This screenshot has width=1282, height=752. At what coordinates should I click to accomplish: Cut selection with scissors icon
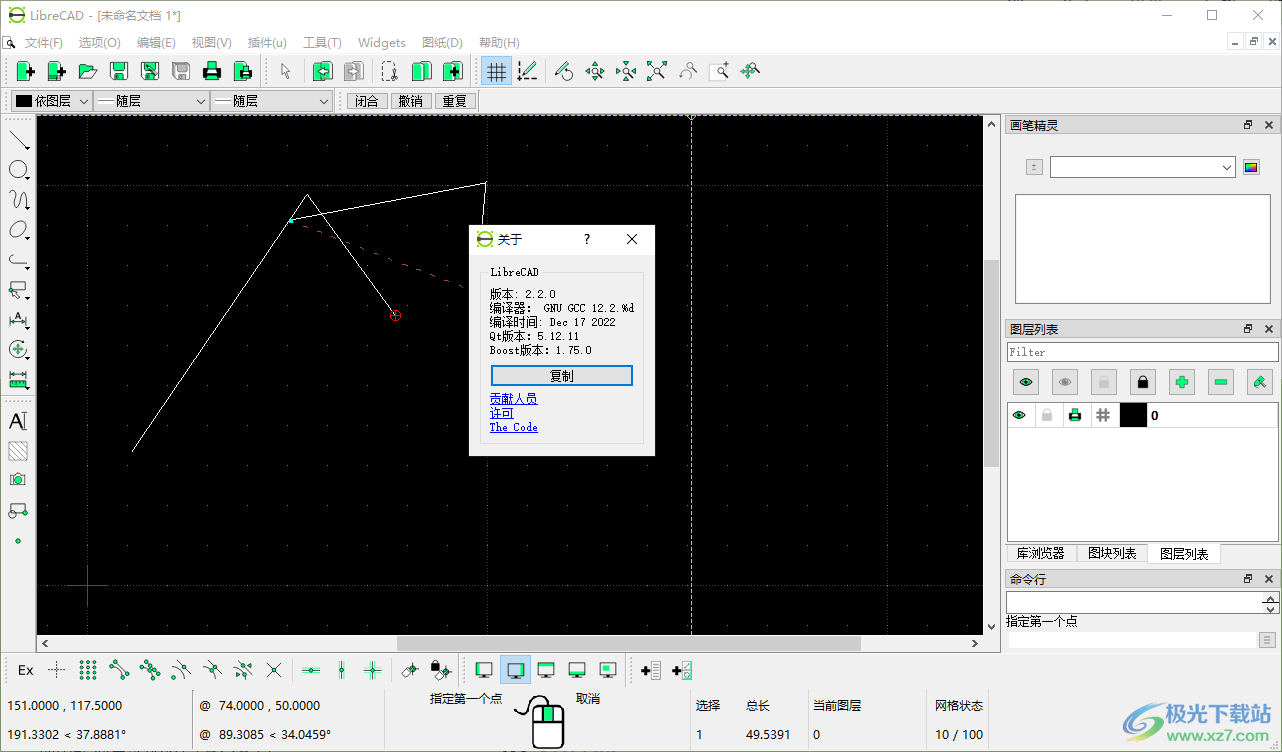[x=390, y=71]
